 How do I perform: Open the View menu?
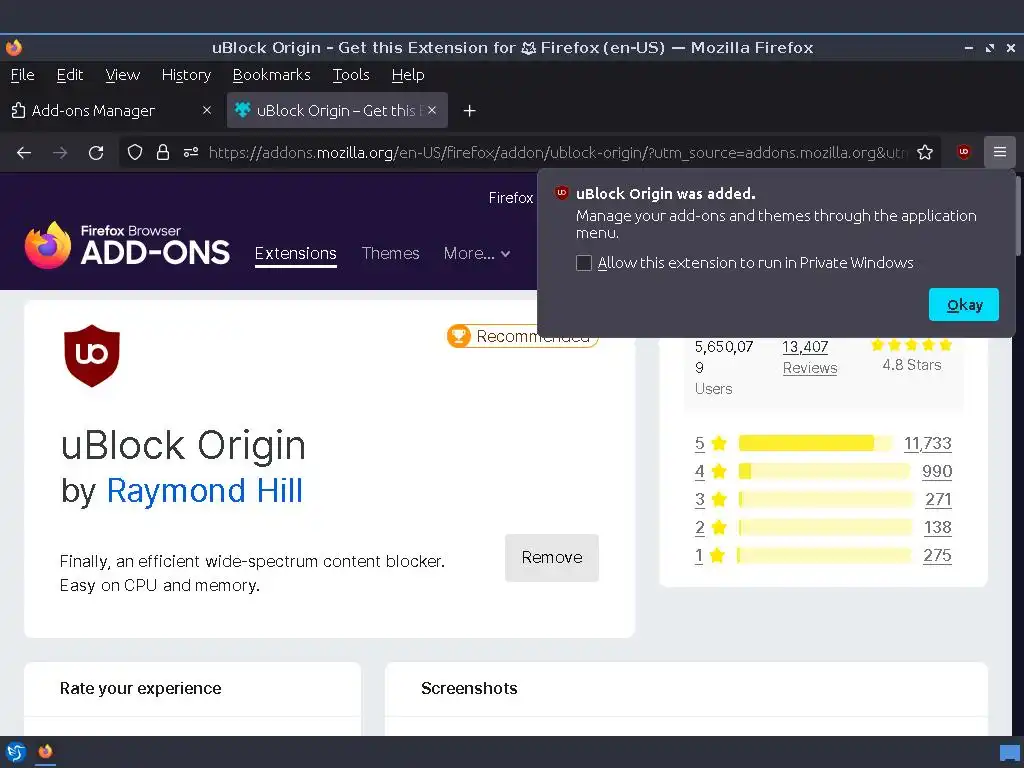(x=123, y=75)
